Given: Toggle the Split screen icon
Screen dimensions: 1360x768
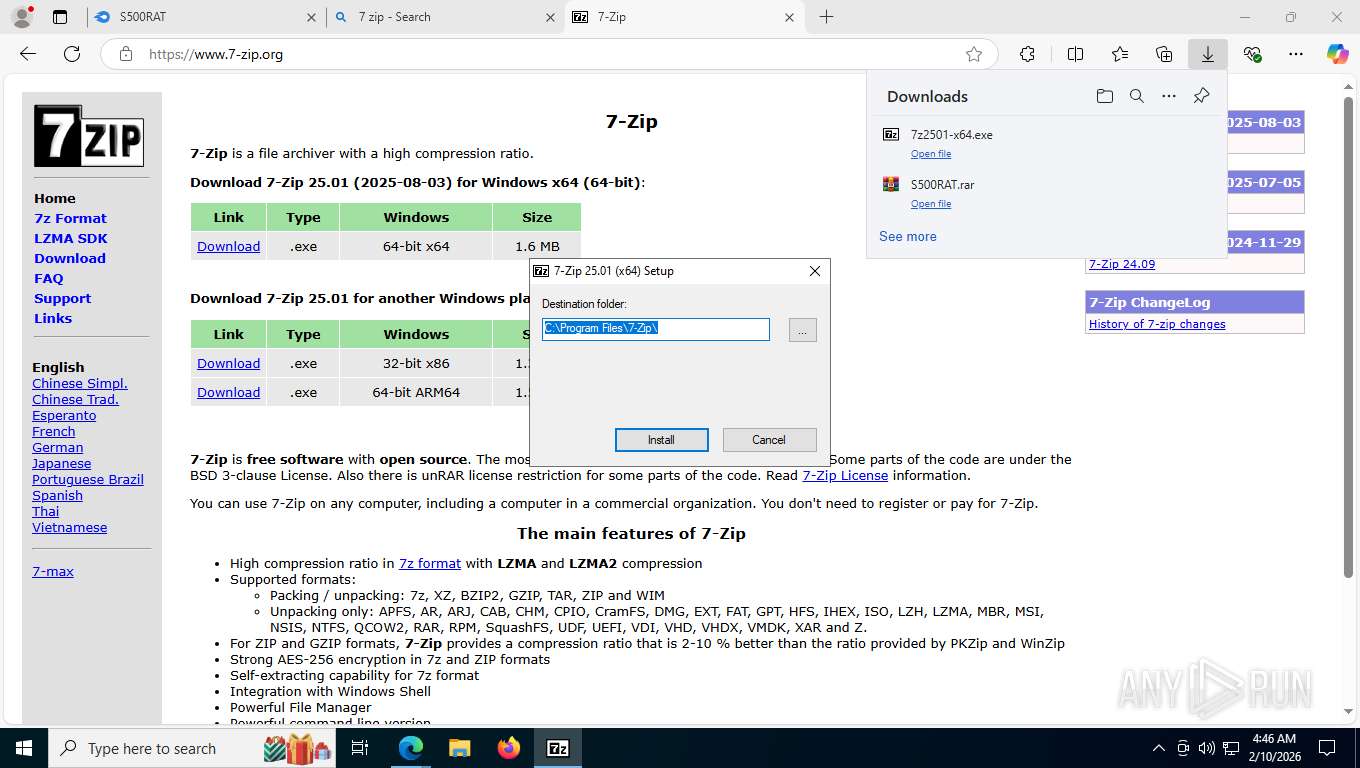Looking at the screenshot, I should 1075,54.
